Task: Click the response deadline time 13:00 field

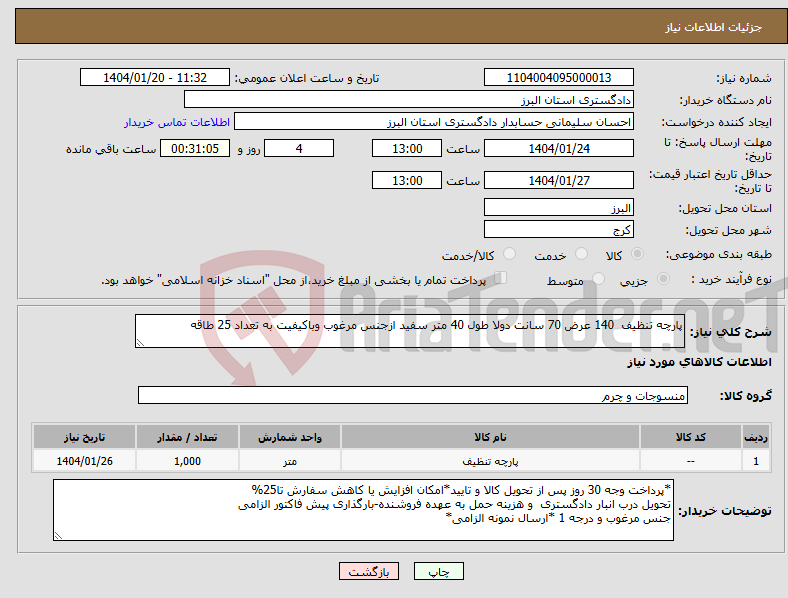Action: [x=407, y=148]
